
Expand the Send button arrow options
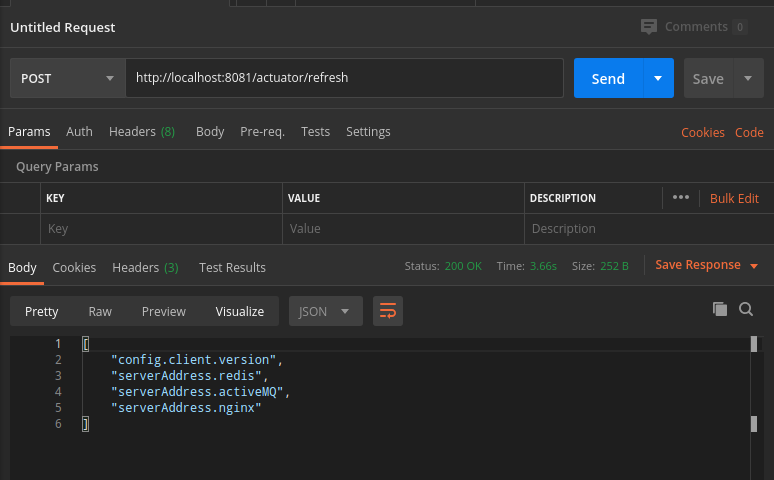(658, 79)
